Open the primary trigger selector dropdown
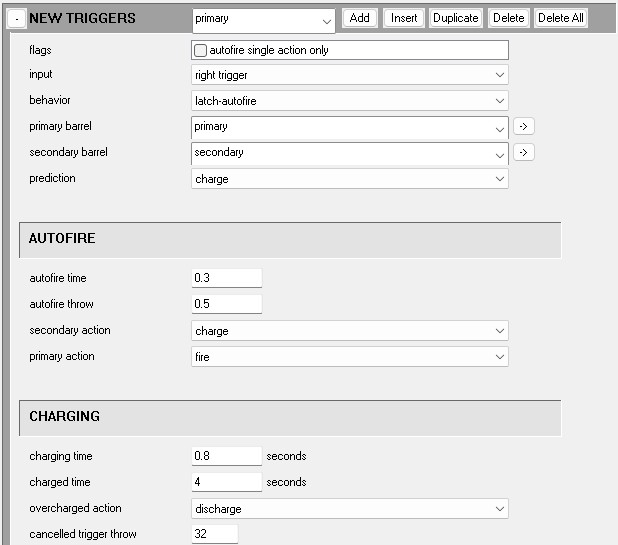The image size is (618, 545). click(x=263, y=19)
